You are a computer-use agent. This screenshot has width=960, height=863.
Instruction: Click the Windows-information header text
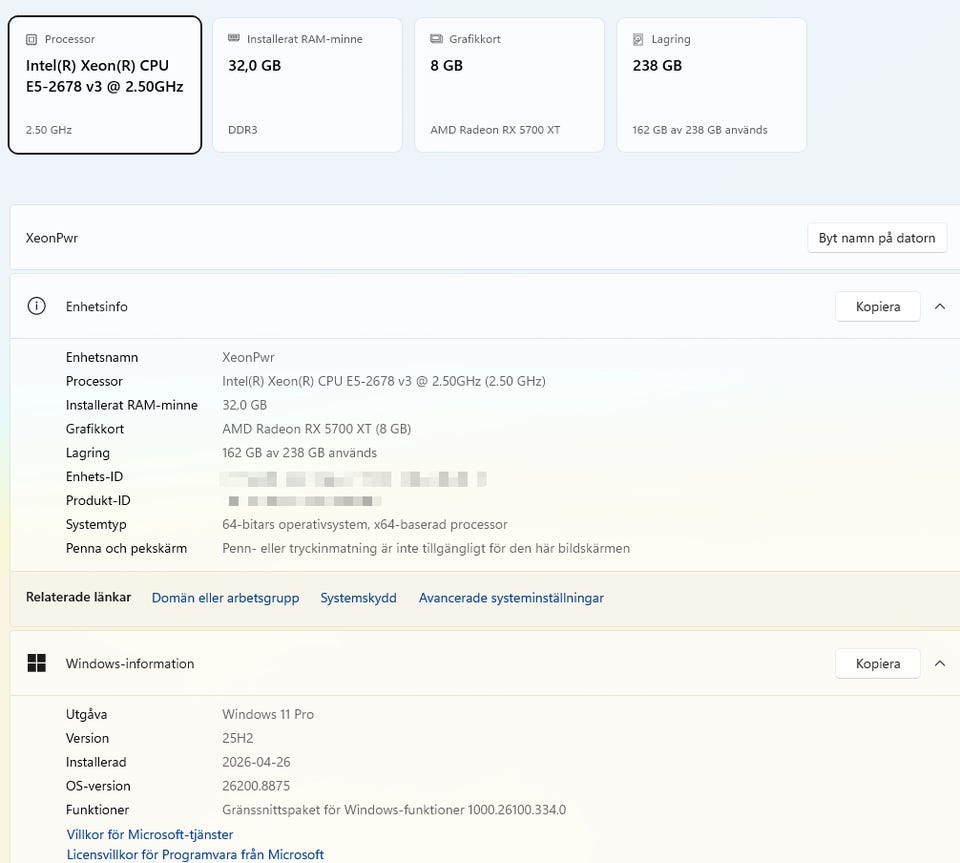point(130,663)
